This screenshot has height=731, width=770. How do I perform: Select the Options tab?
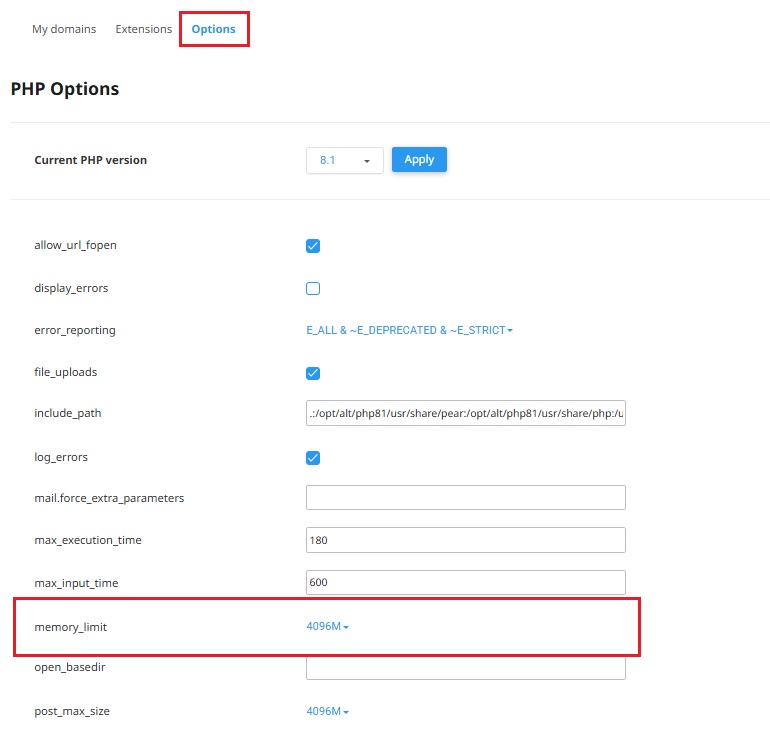coord(213,29)
